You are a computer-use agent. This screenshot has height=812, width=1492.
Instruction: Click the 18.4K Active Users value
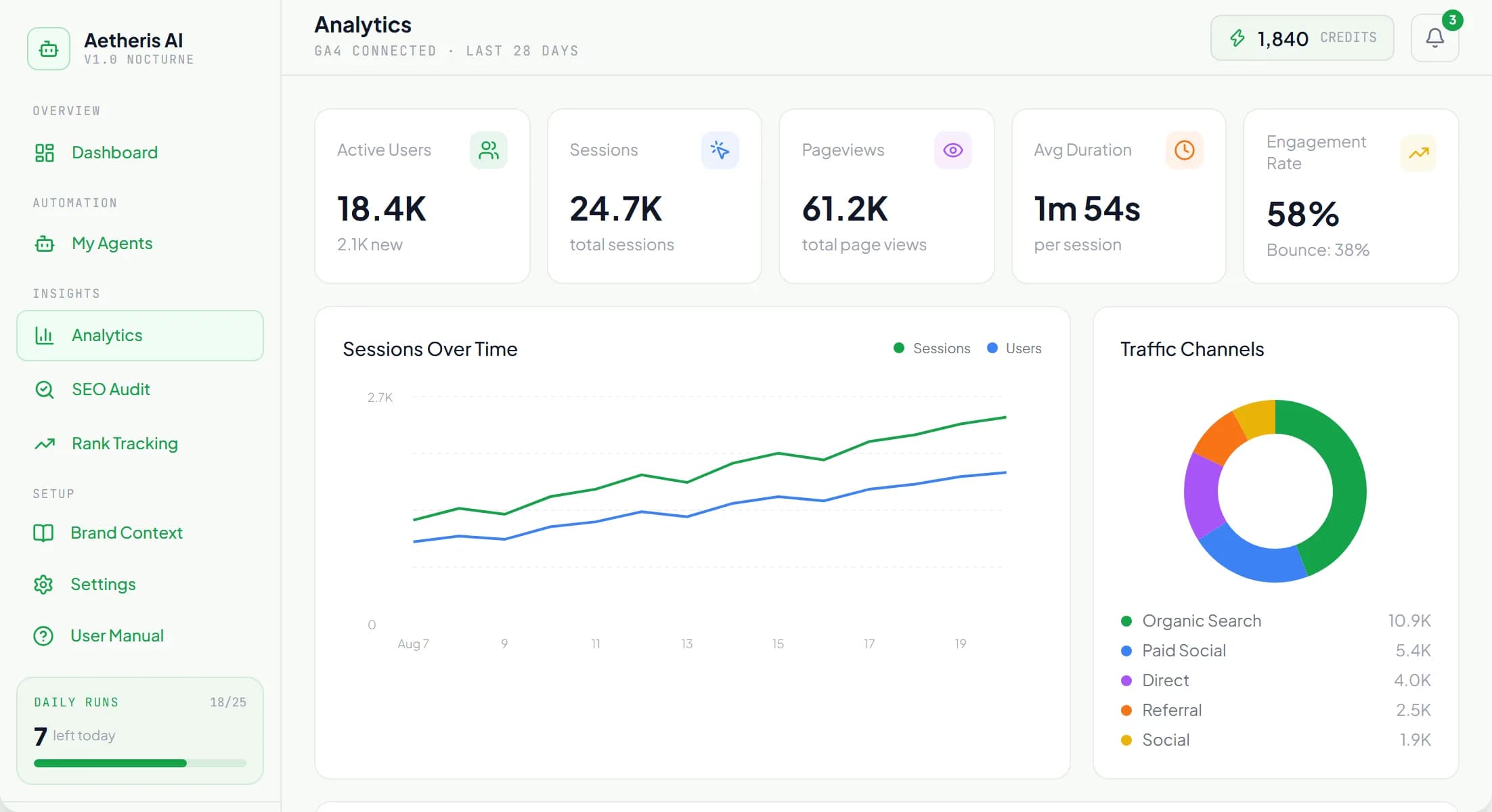click(382, 209)
